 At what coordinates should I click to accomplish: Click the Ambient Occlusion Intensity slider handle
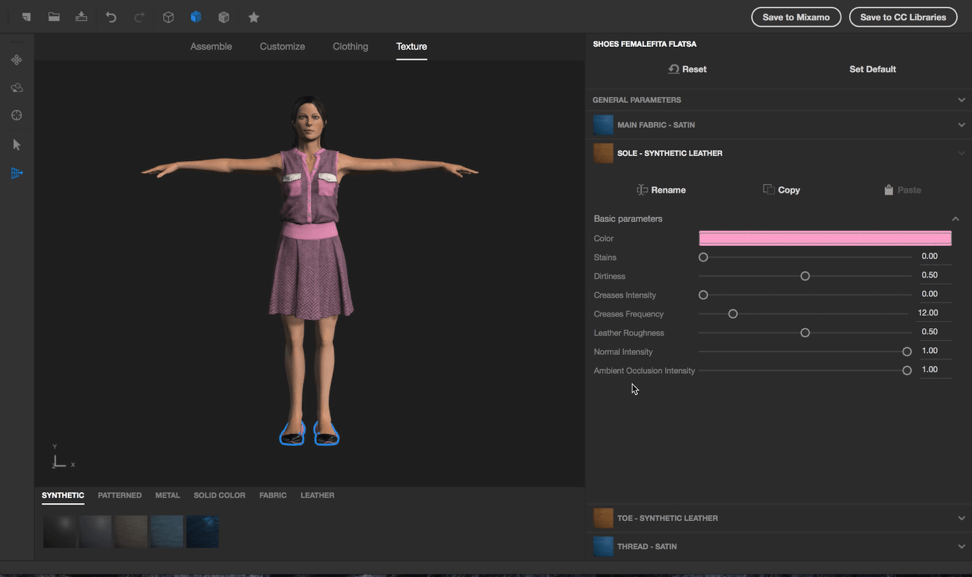(907, 371)
